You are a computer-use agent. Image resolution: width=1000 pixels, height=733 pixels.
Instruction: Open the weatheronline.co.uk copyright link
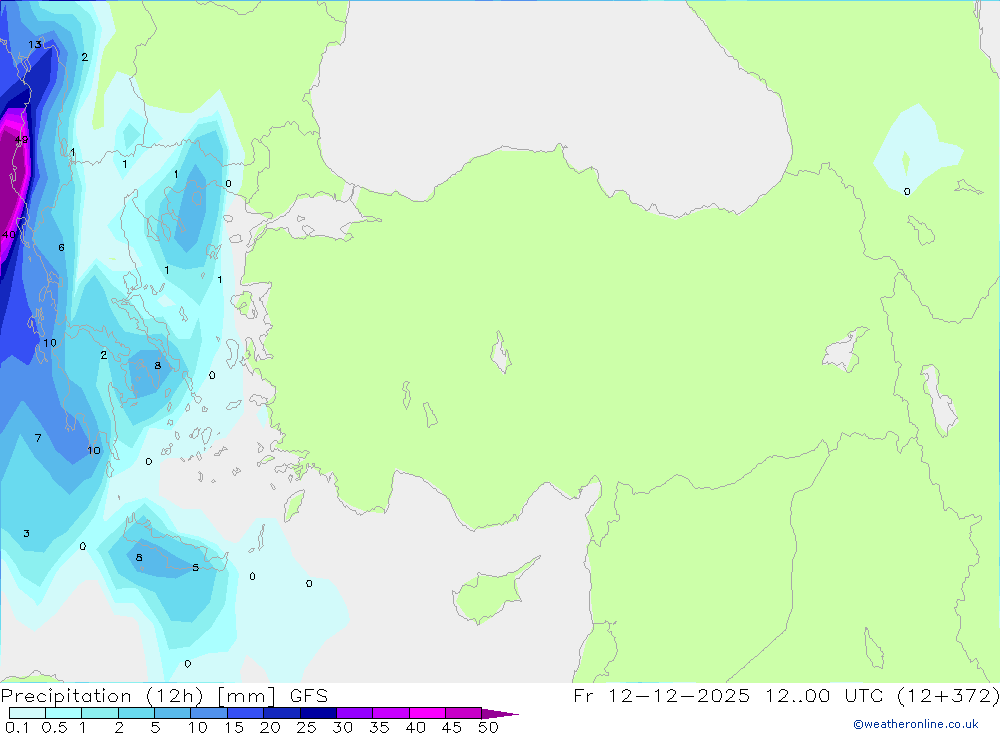915,724
